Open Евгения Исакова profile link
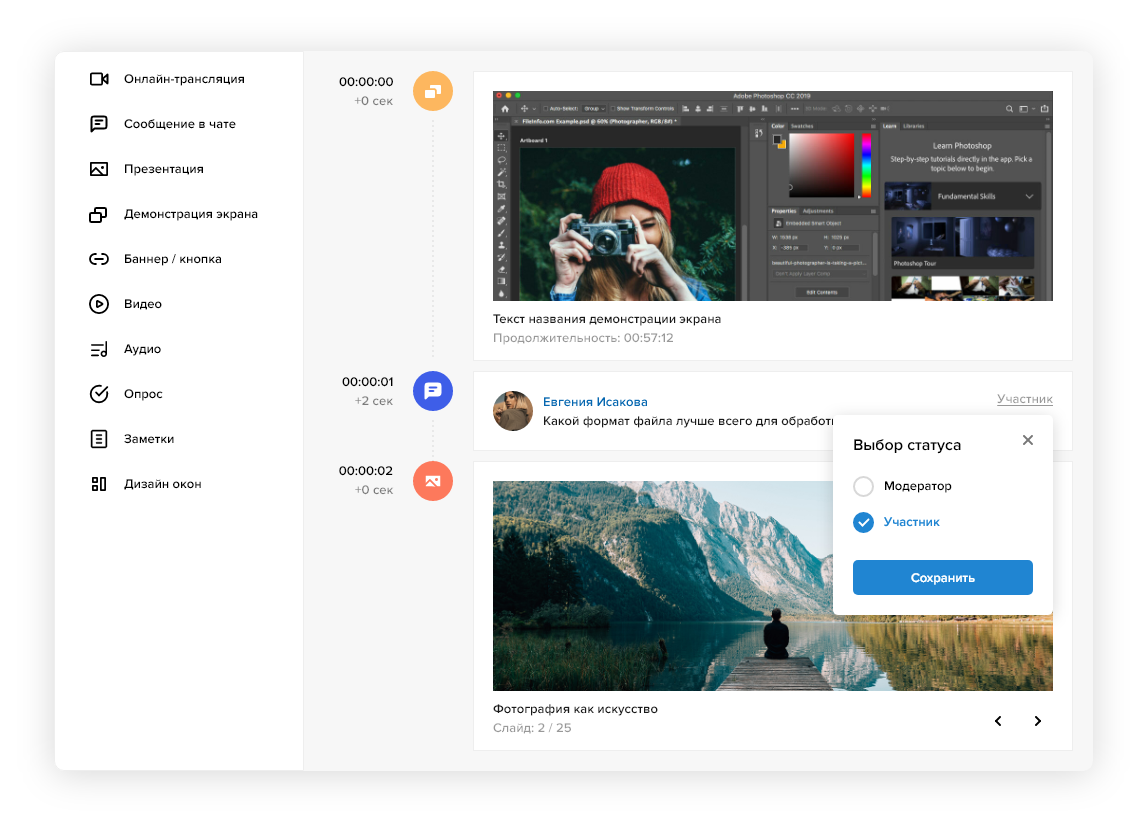The height and width of the screenshot is (828, 1147). (595, 402)
